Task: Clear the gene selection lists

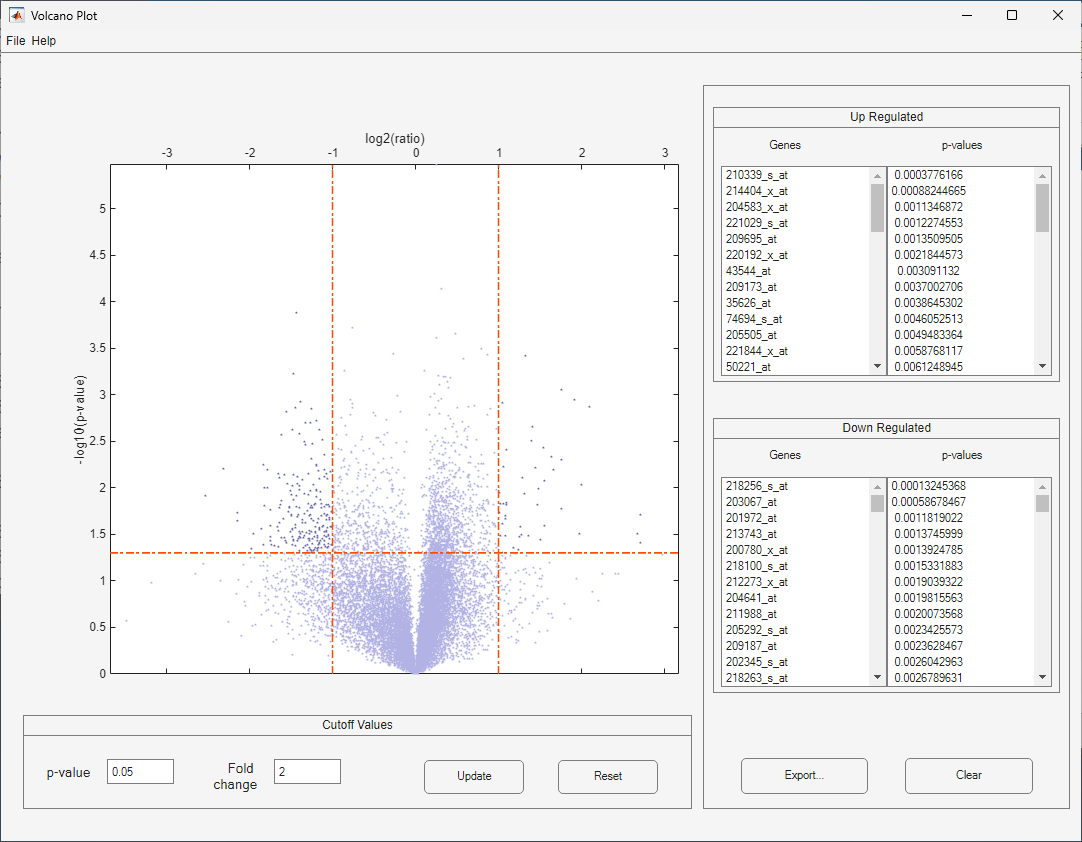Action: (968, 776)
